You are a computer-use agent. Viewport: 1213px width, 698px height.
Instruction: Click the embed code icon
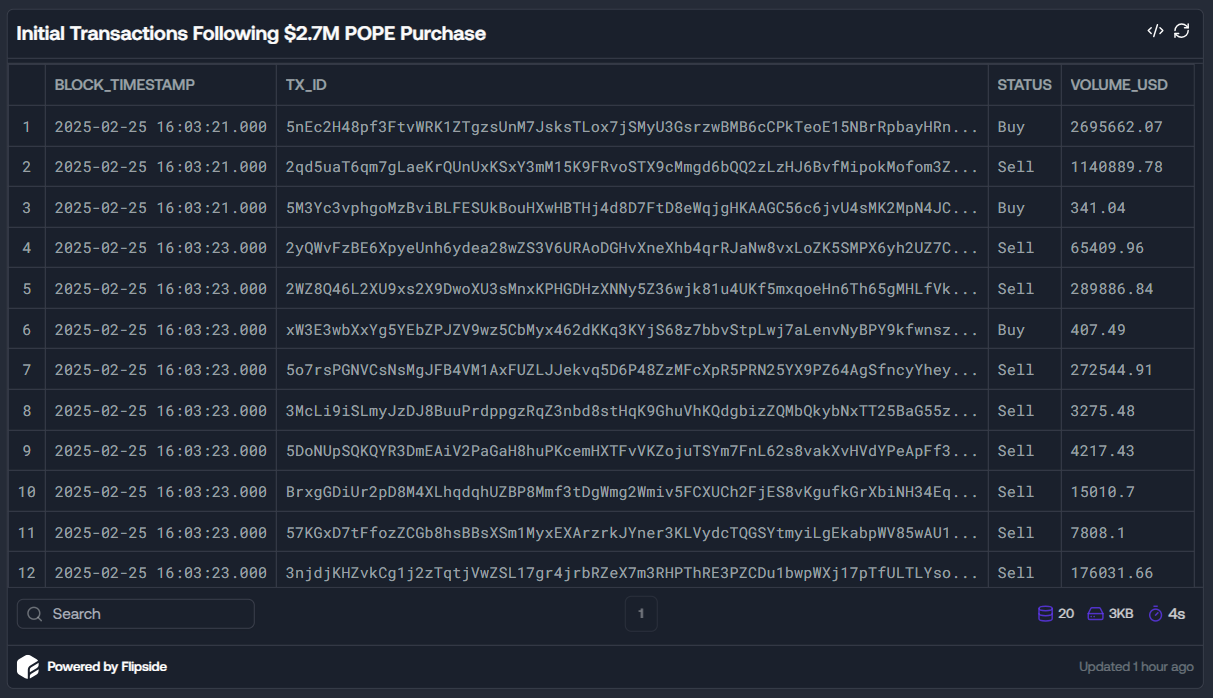pos(1155,31)
